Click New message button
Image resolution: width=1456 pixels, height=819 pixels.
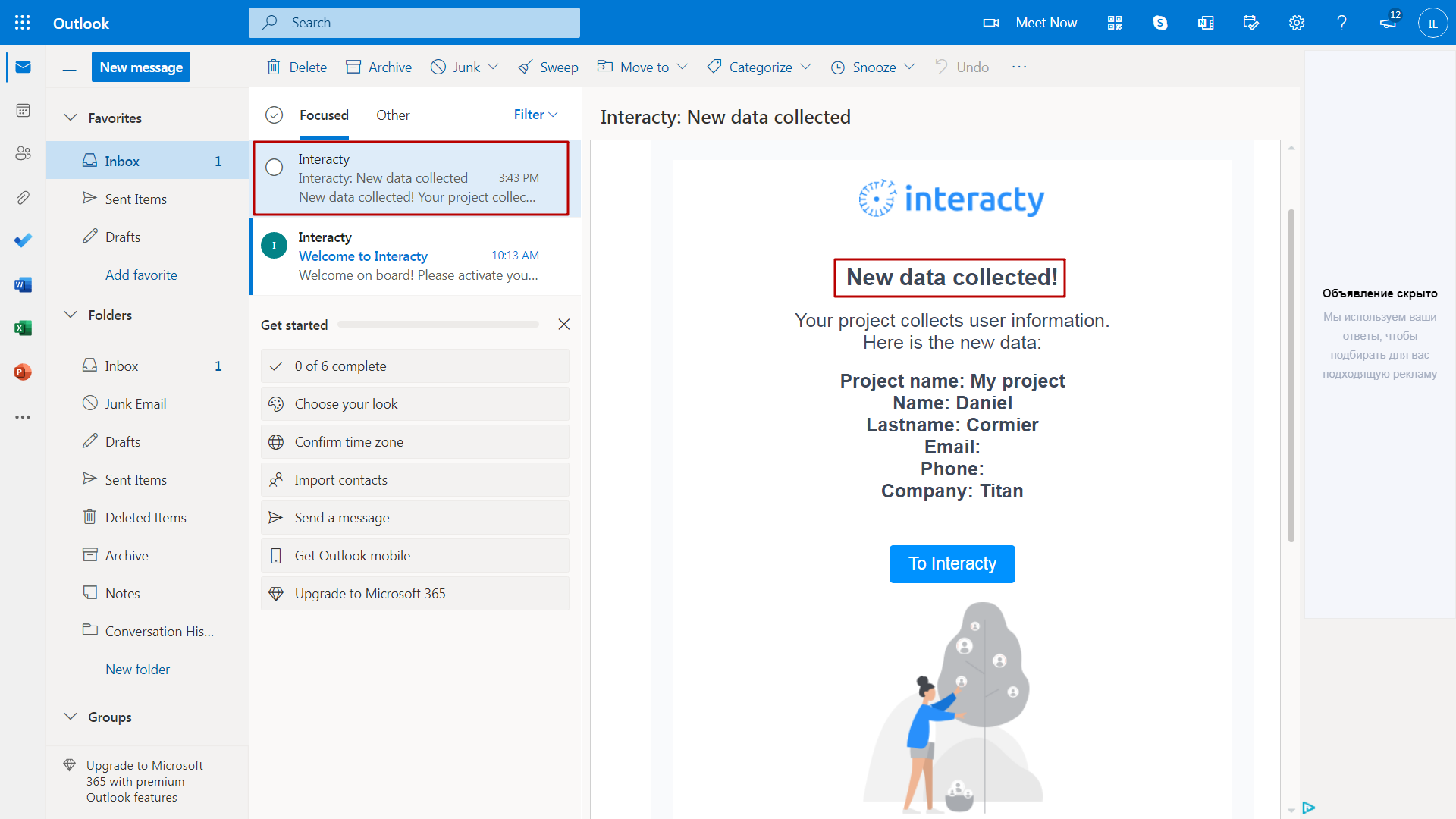[141, 67]
